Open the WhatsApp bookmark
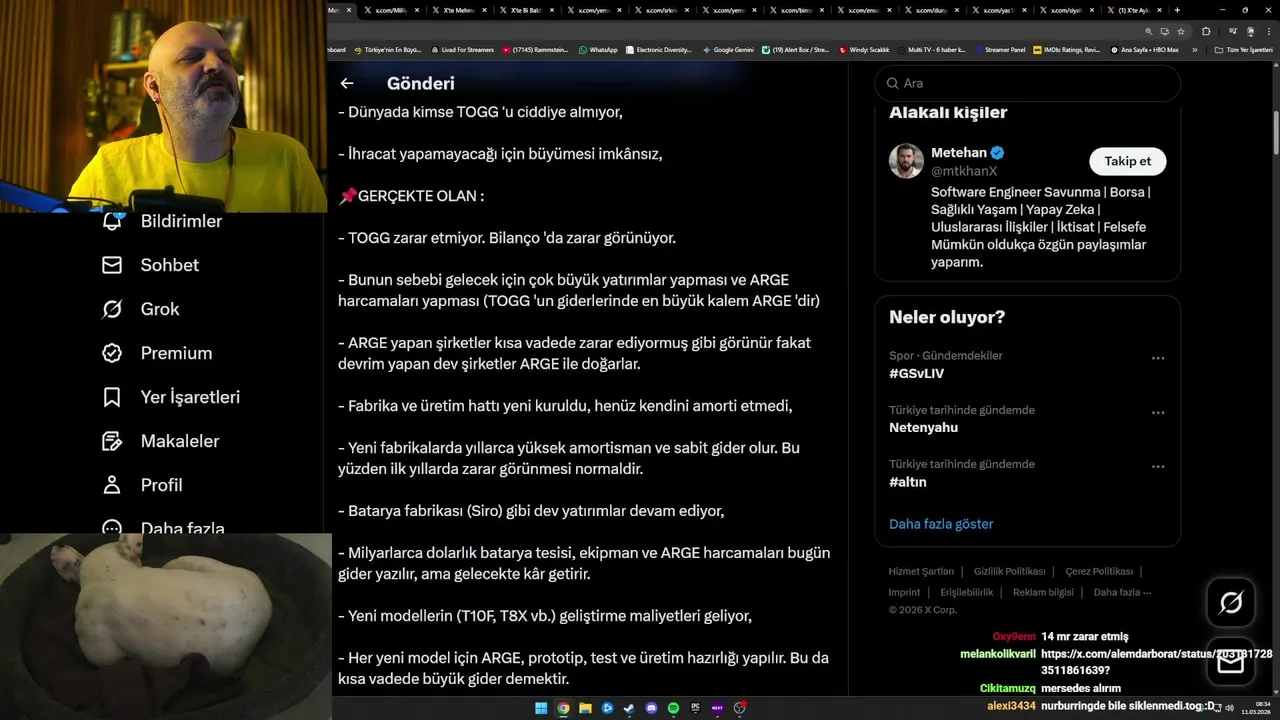This screenshot has height=720, width=1280. tap(598, 49)
